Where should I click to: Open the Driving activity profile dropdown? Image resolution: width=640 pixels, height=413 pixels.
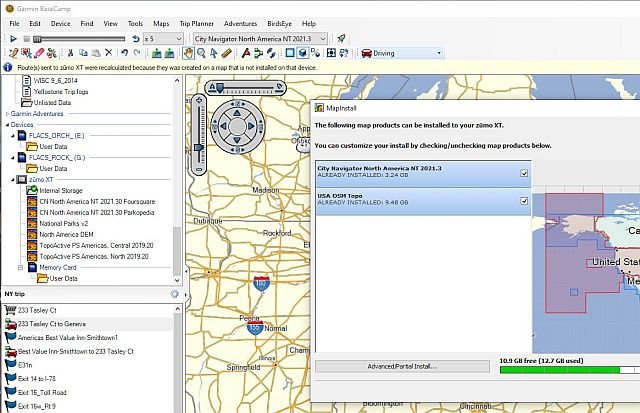pos(402,53)
